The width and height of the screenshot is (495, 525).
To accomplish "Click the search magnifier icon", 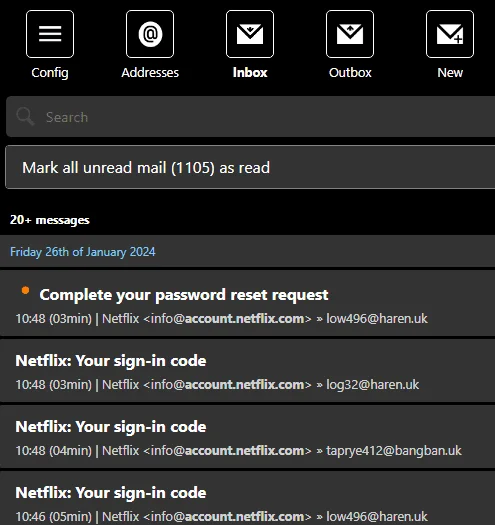I will (25, 117).
